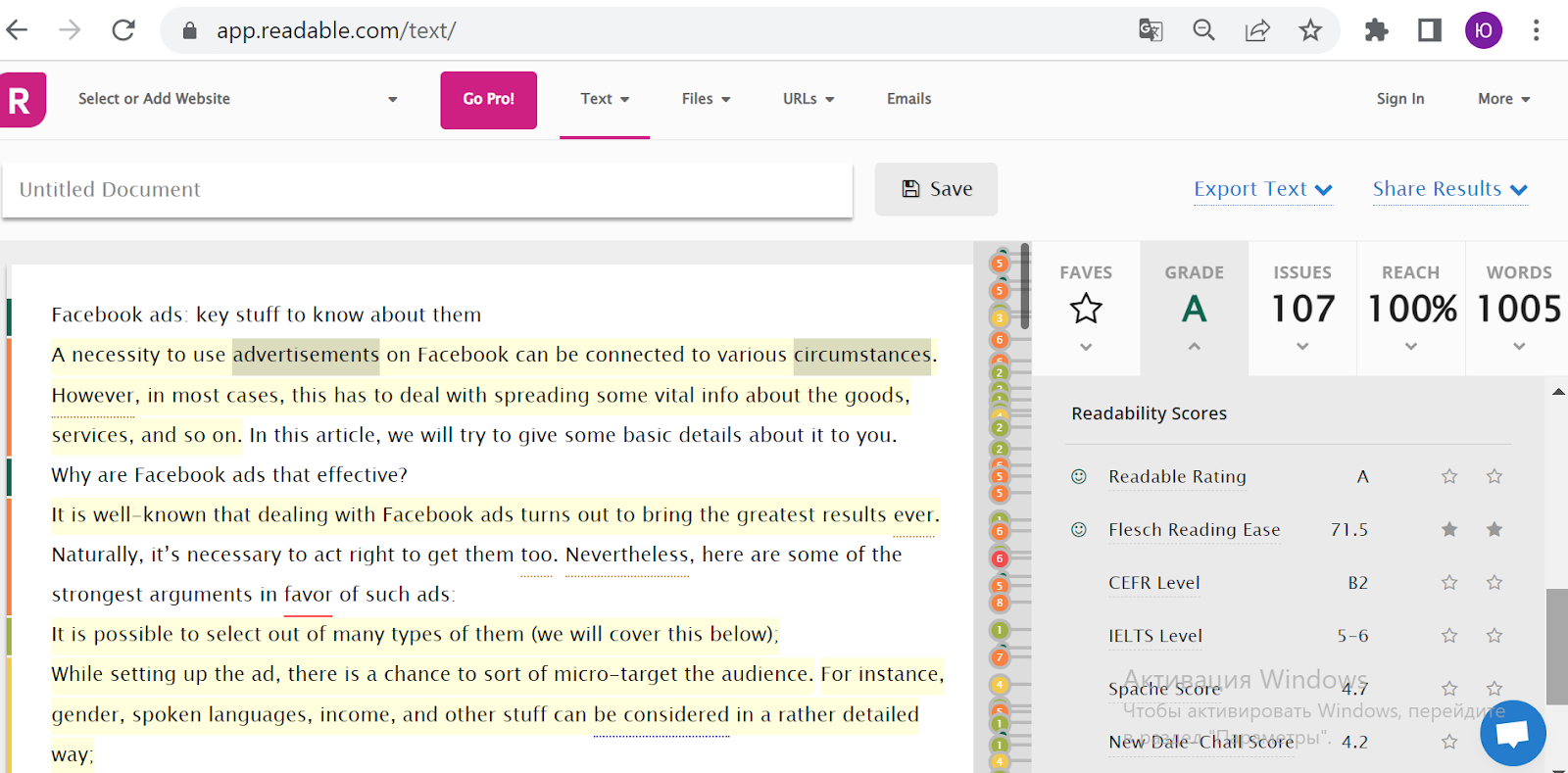1568x773 pixels.
Task: Expand the Export Text dropdown
Action: [1263, 189]
